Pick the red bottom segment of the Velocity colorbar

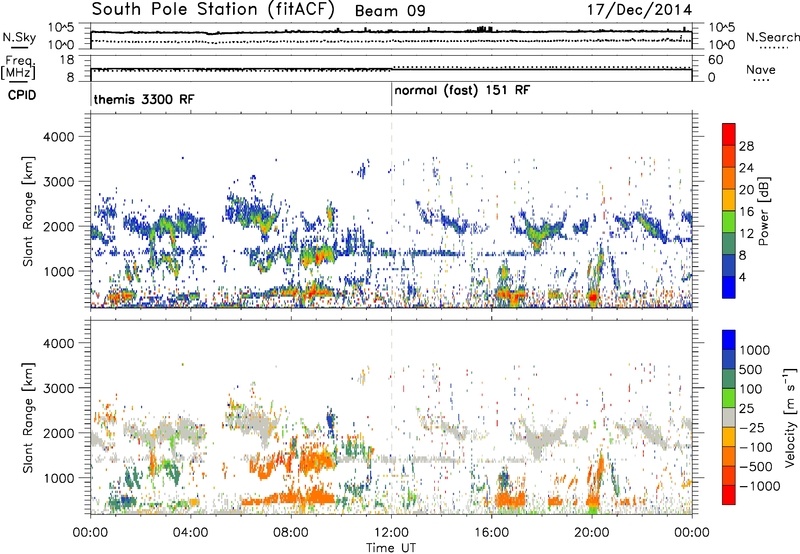click(x=729, y=495)
